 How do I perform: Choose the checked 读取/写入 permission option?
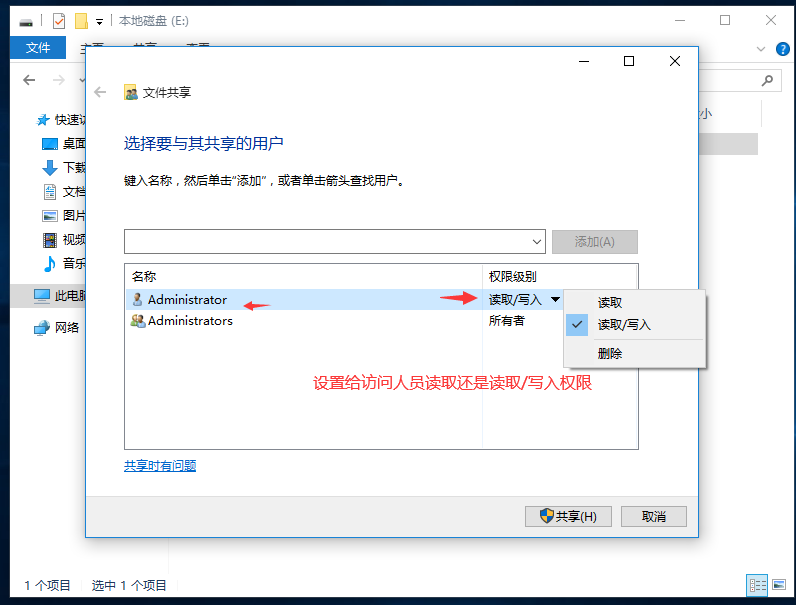[x=624, y=325]
